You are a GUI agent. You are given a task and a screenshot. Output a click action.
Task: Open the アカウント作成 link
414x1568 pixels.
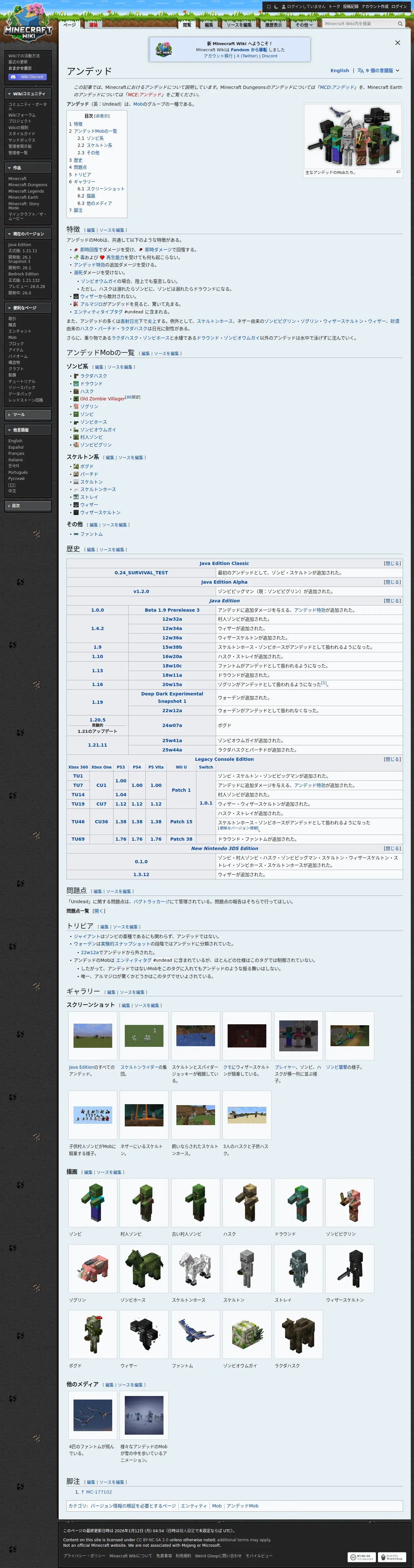pyautogui.click(x=374, y=7)
